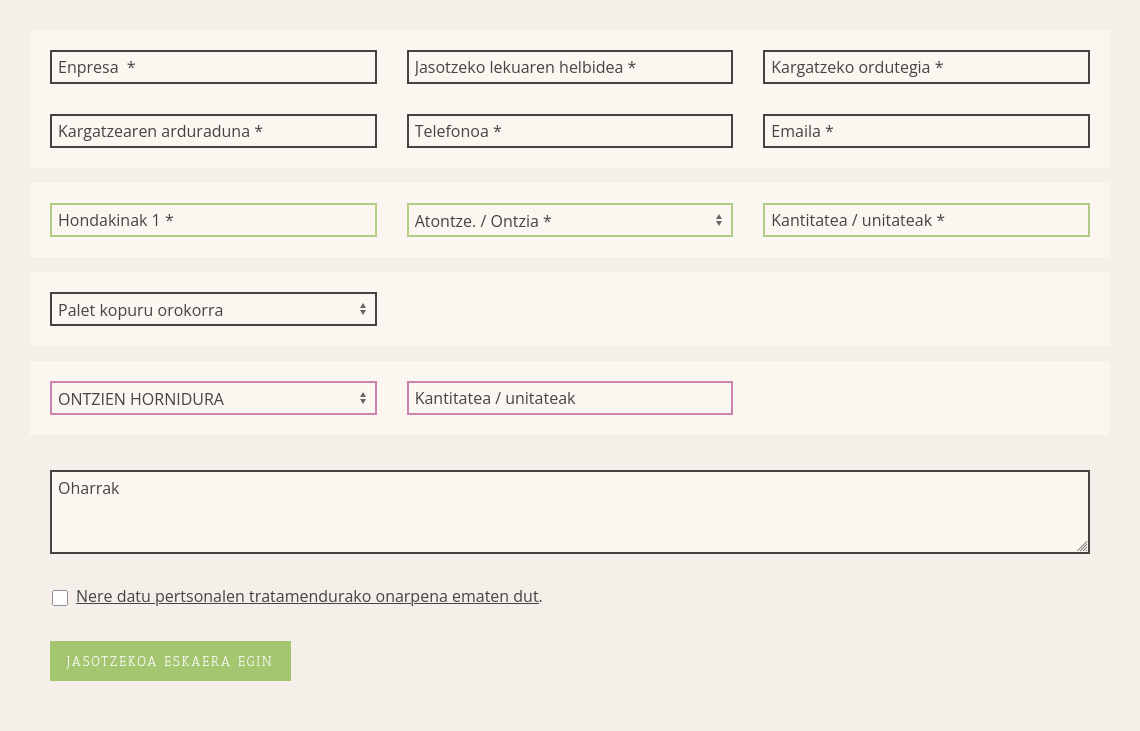1140x731 pixels.
Task: Open the ONTZIEN HORNIDURA dropdown
Action: tap(213, 398)
